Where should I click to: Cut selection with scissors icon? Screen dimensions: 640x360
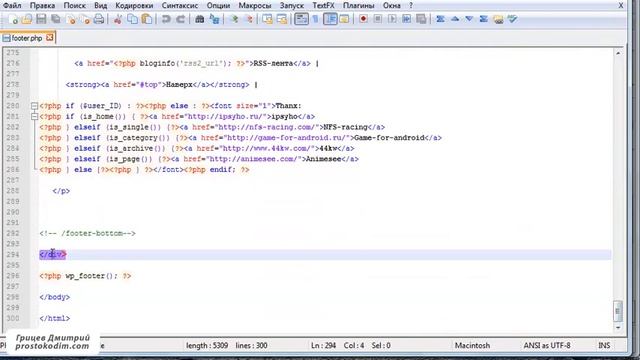point(118,19)
